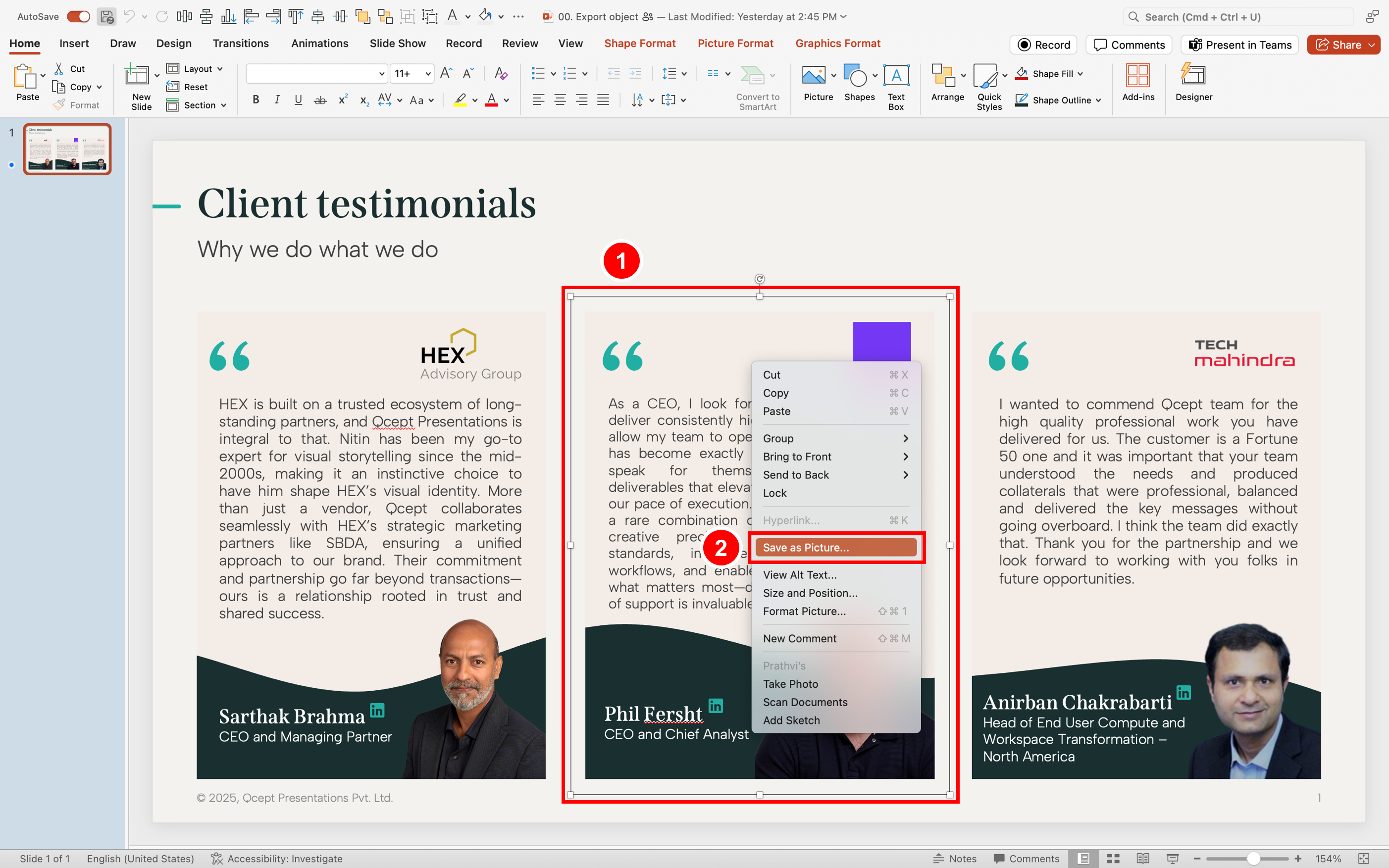Screen dimensions: 1389x868
Task: Insert a Text Box
Action: (x=895, y=86)
